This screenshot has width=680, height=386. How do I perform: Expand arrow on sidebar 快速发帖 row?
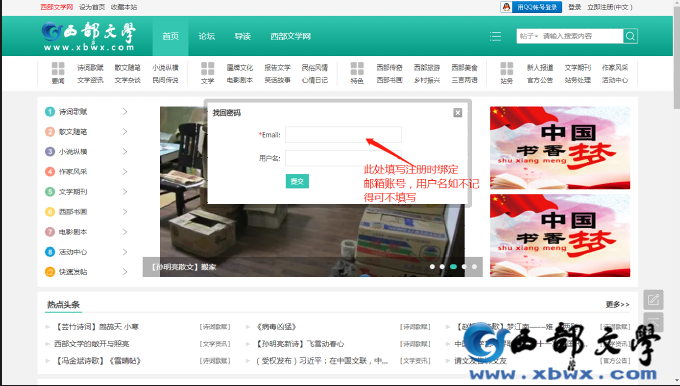pyautogui.click(x=125, y=272)
